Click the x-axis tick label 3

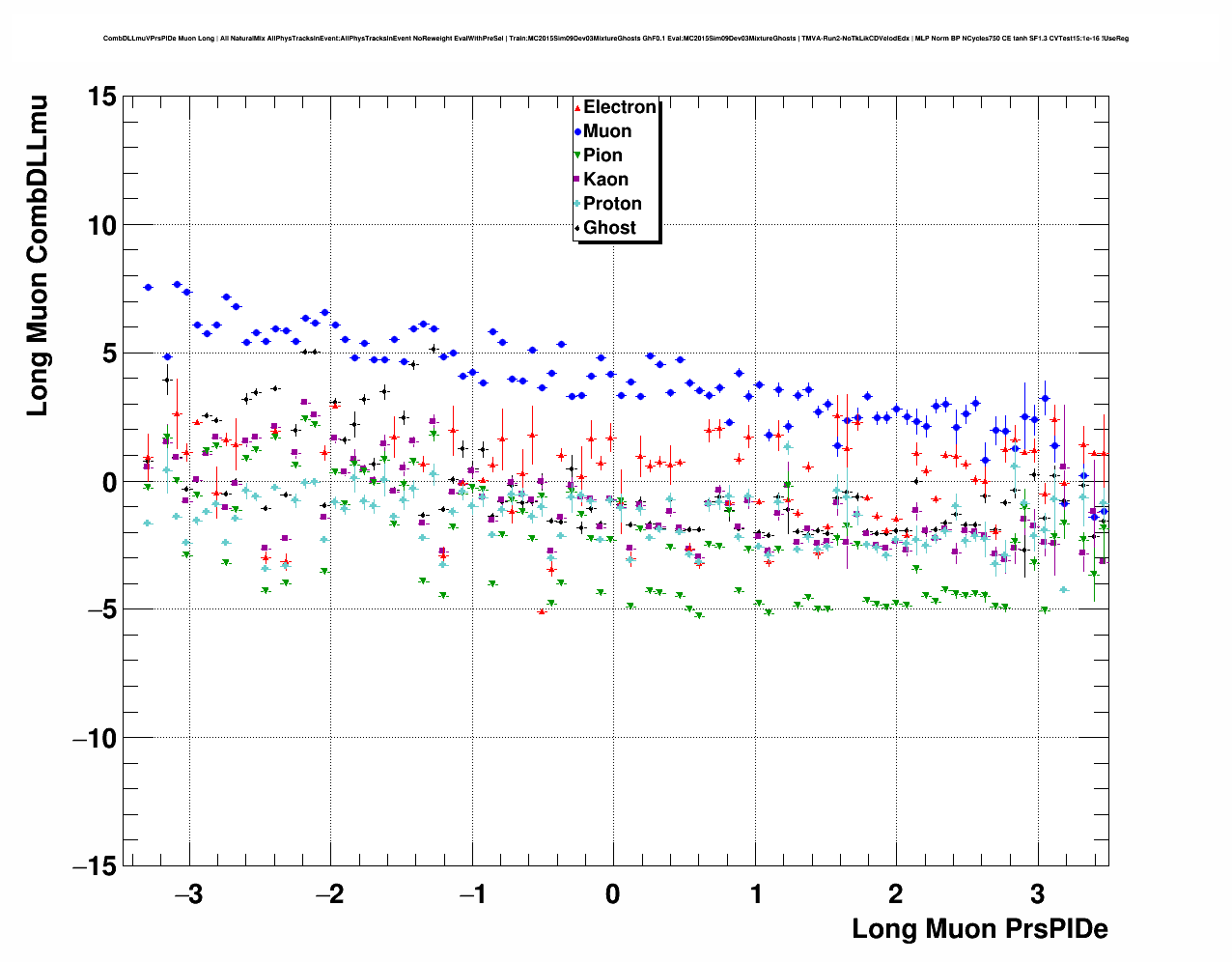click(x=1038, y=894)
